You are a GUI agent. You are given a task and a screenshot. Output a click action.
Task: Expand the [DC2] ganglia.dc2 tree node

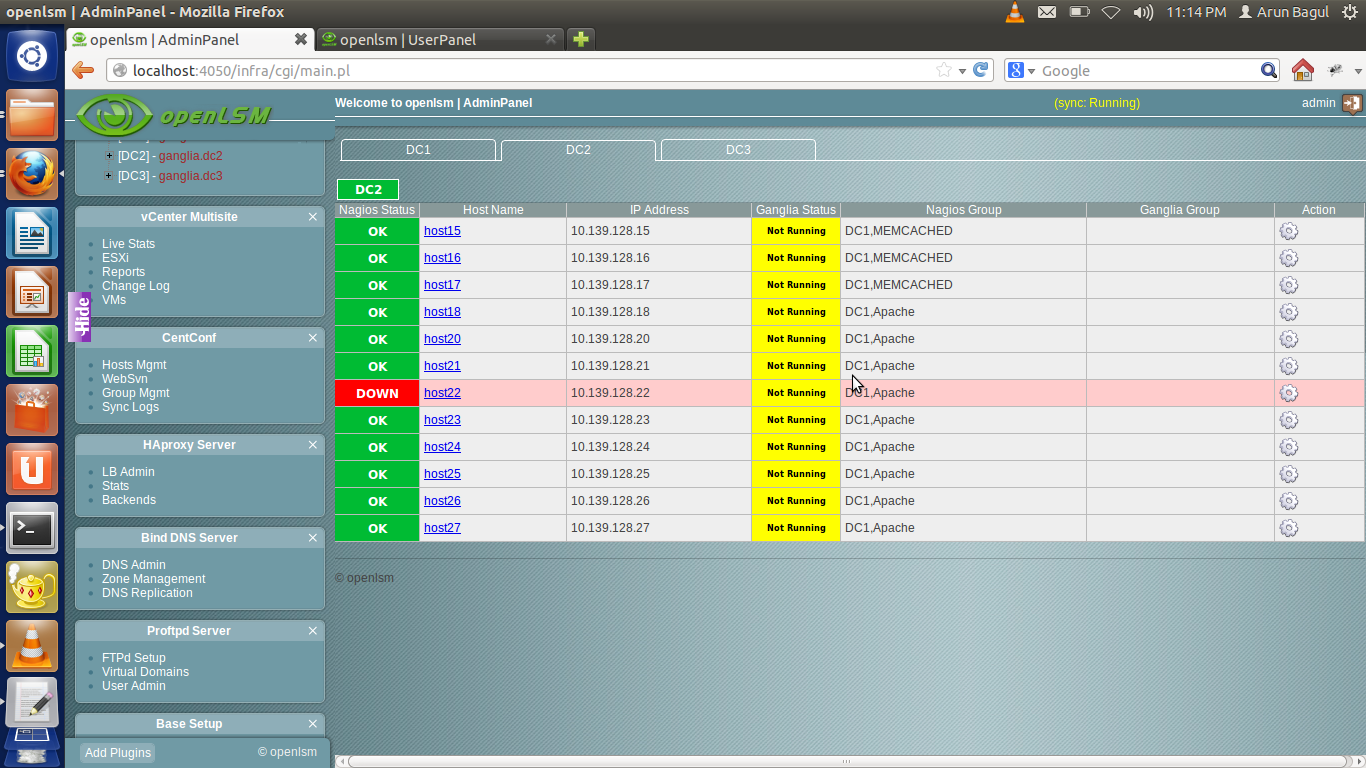[x=108, y=155]
